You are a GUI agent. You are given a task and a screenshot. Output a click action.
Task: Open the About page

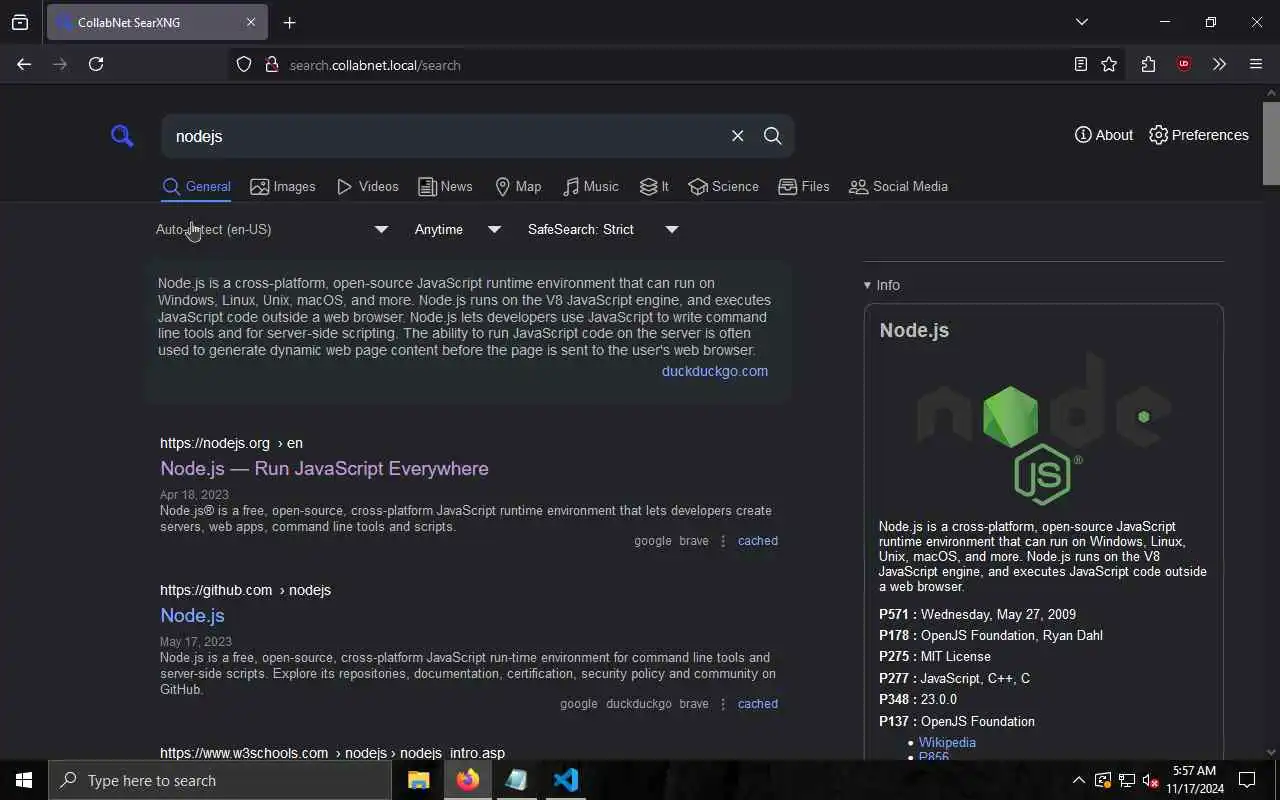tap(1104, 135)
